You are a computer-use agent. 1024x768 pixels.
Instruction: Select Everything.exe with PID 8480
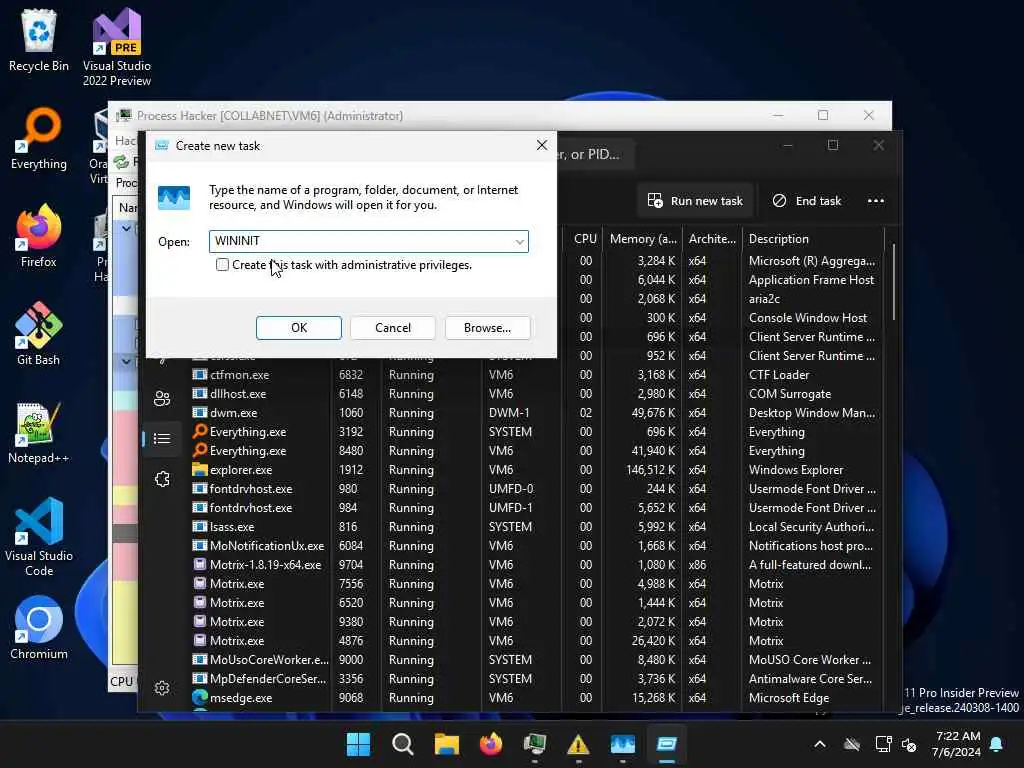(x=536, y=451)
